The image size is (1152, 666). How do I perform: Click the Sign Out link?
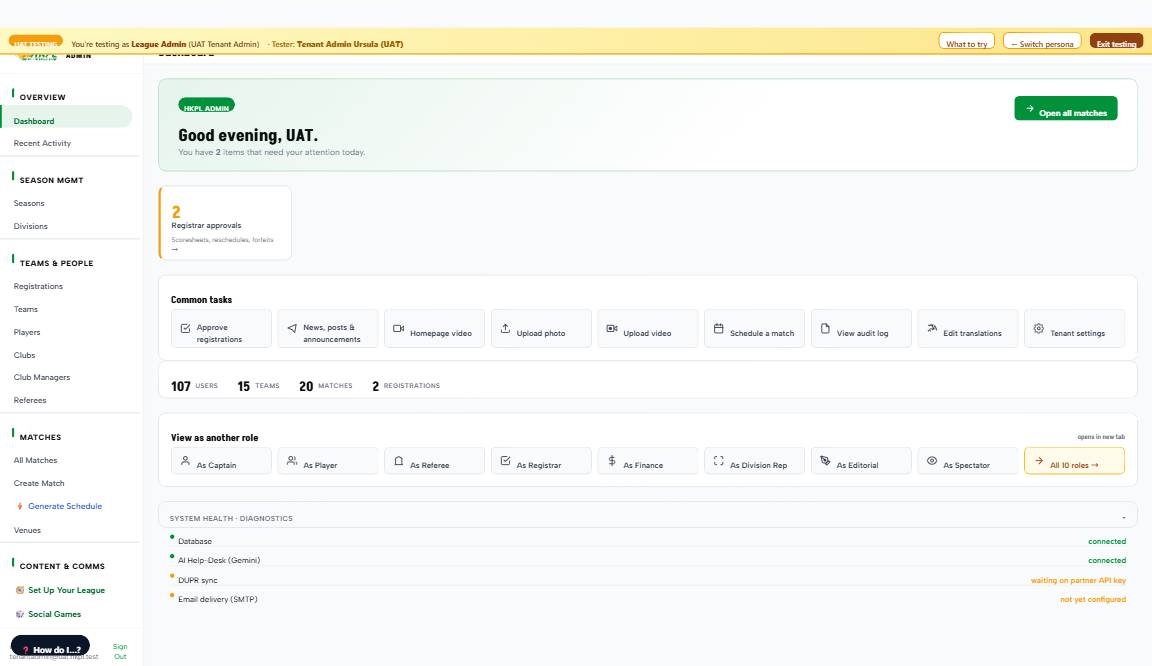(x=120, y=651)
